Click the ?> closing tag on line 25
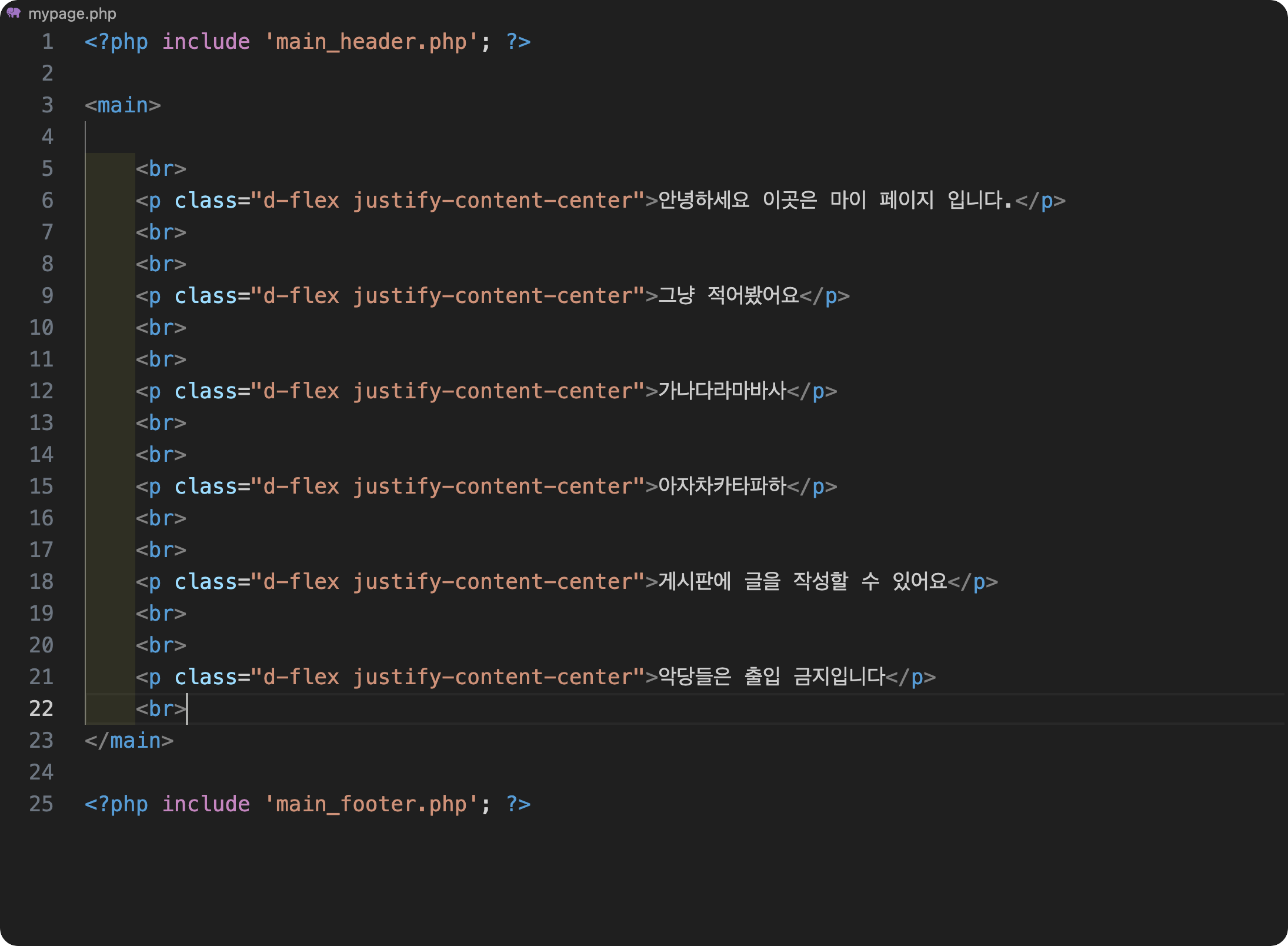 518,804
